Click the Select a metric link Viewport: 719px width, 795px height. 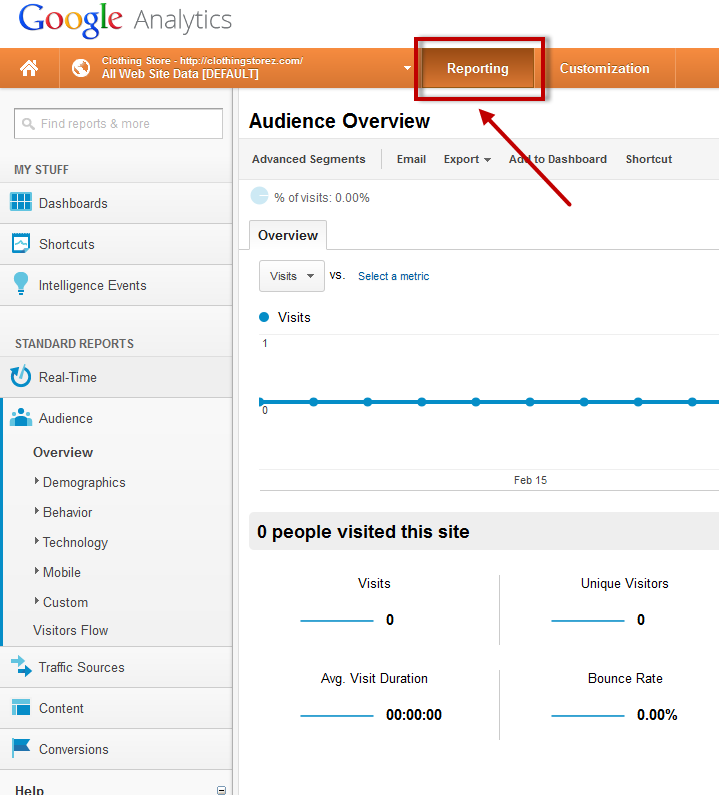pyautogui.click(x=393, y=276)
